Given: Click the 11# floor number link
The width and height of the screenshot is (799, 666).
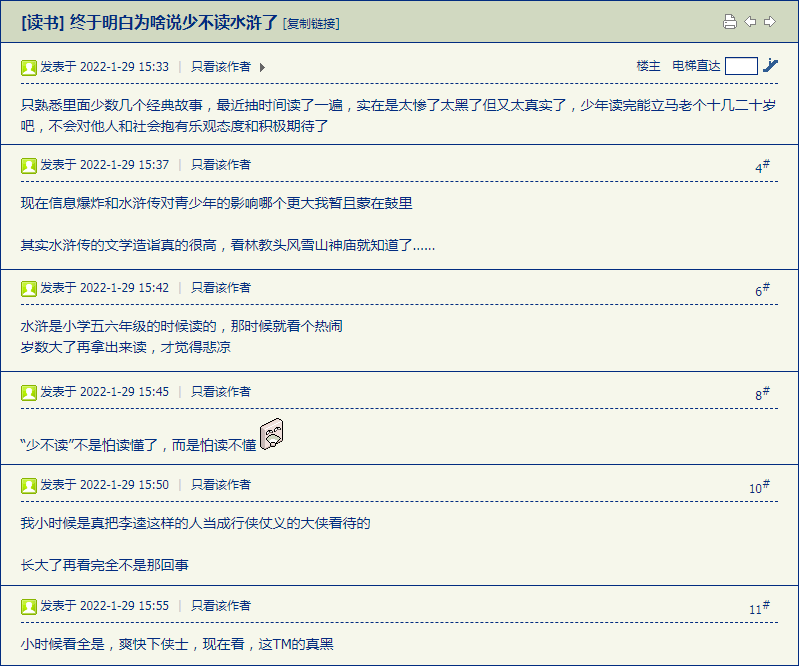Looking at the screenshot, I should coord(759,607).
